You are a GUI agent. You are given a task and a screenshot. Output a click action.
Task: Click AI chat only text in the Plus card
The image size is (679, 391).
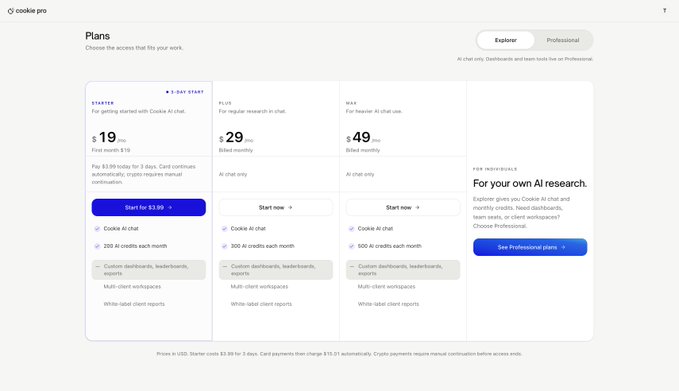233,174
